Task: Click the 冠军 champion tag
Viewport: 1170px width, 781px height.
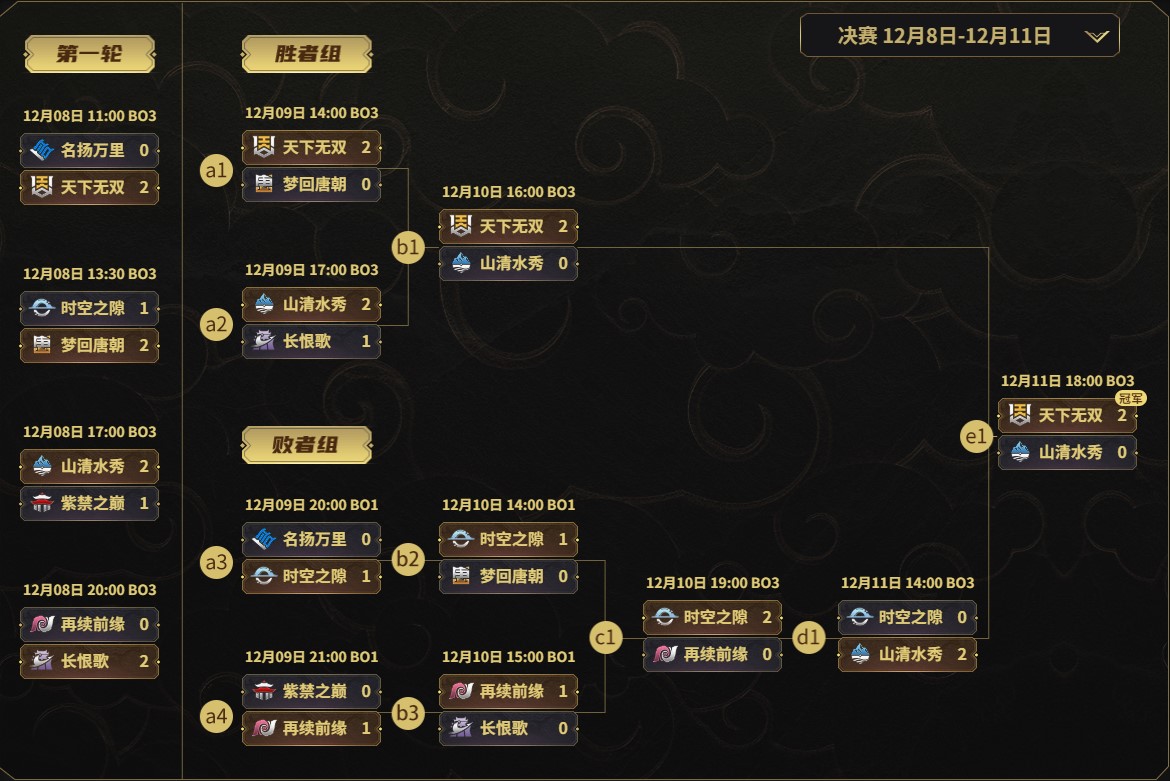Action: coord(1130,398)
